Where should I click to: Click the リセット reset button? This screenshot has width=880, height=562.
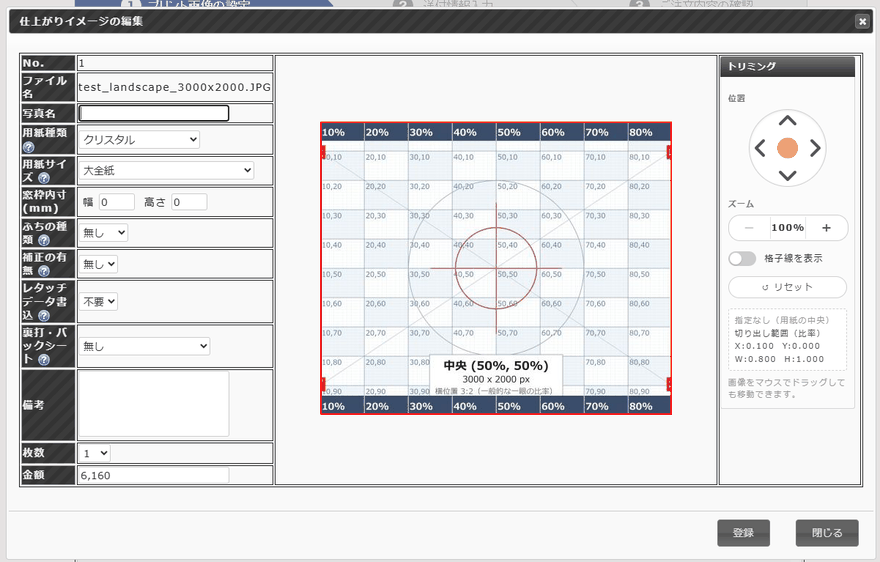click(787, 287)
